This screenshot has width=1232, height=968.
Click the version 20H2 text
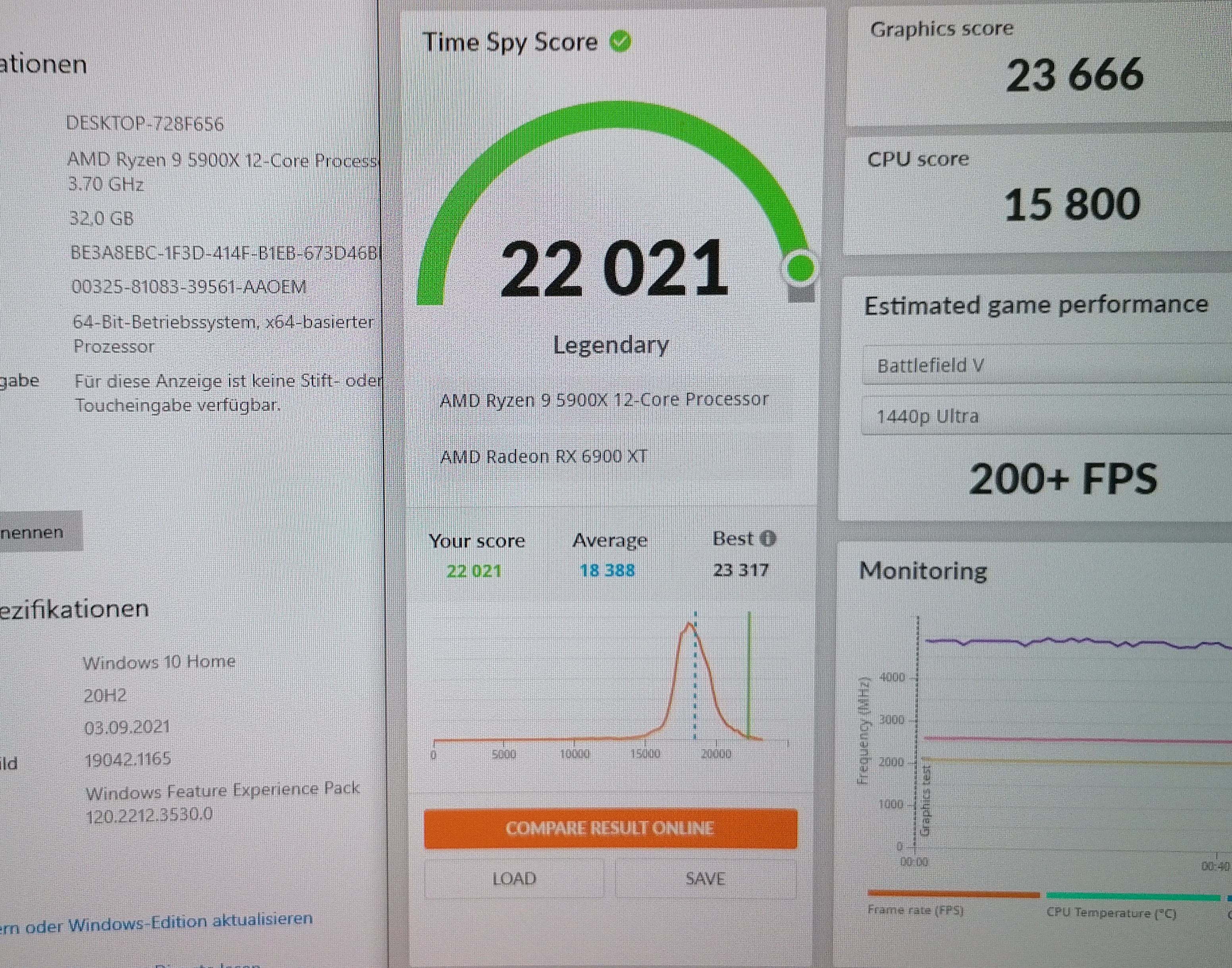105,695
